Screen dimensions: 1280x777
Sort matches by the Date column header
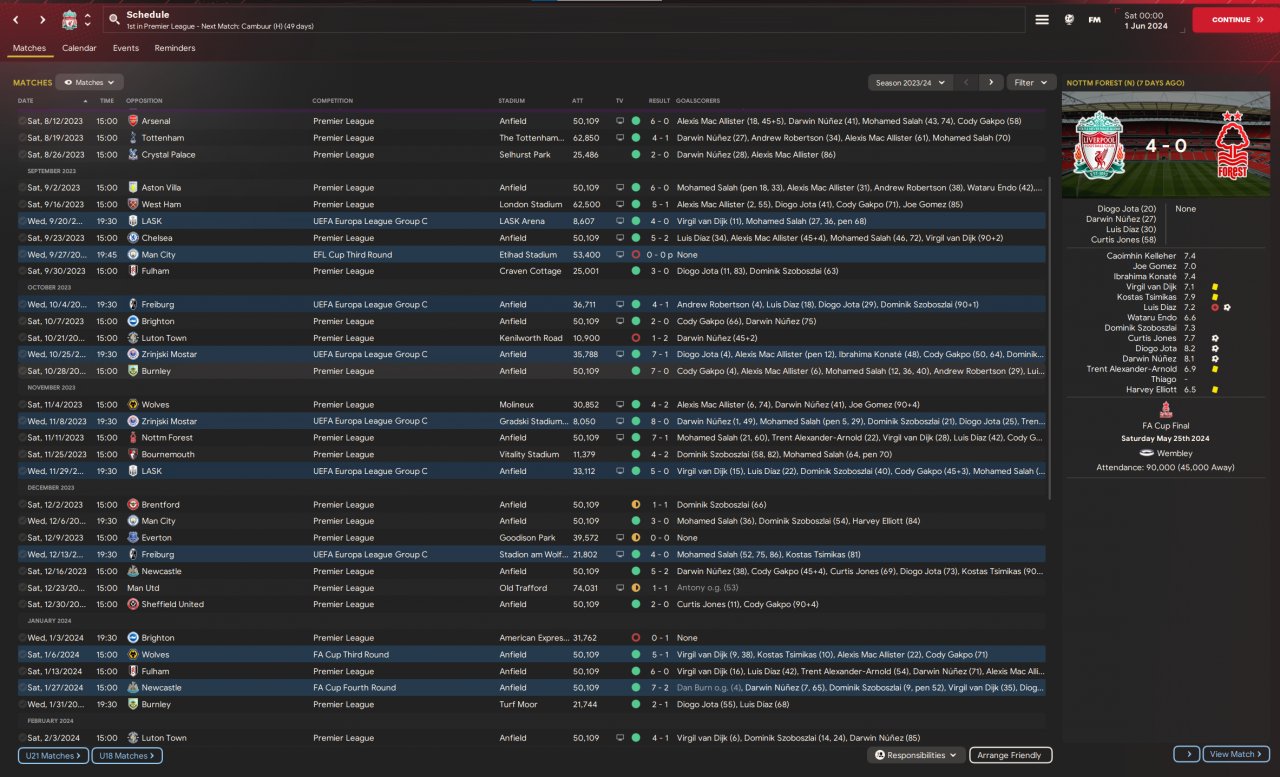26,101
